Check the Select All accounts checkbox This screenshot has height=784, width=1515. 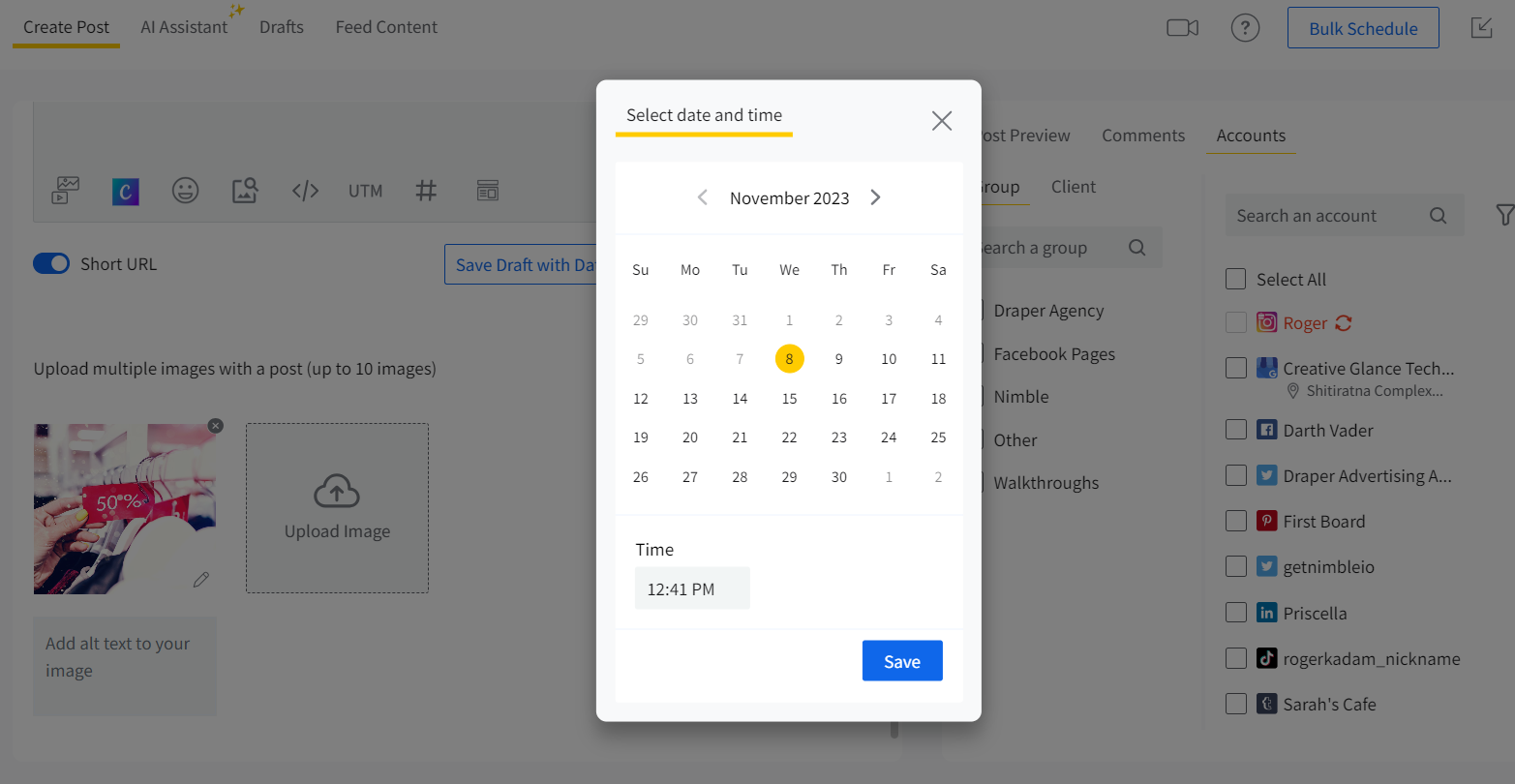coord(1236,280)
